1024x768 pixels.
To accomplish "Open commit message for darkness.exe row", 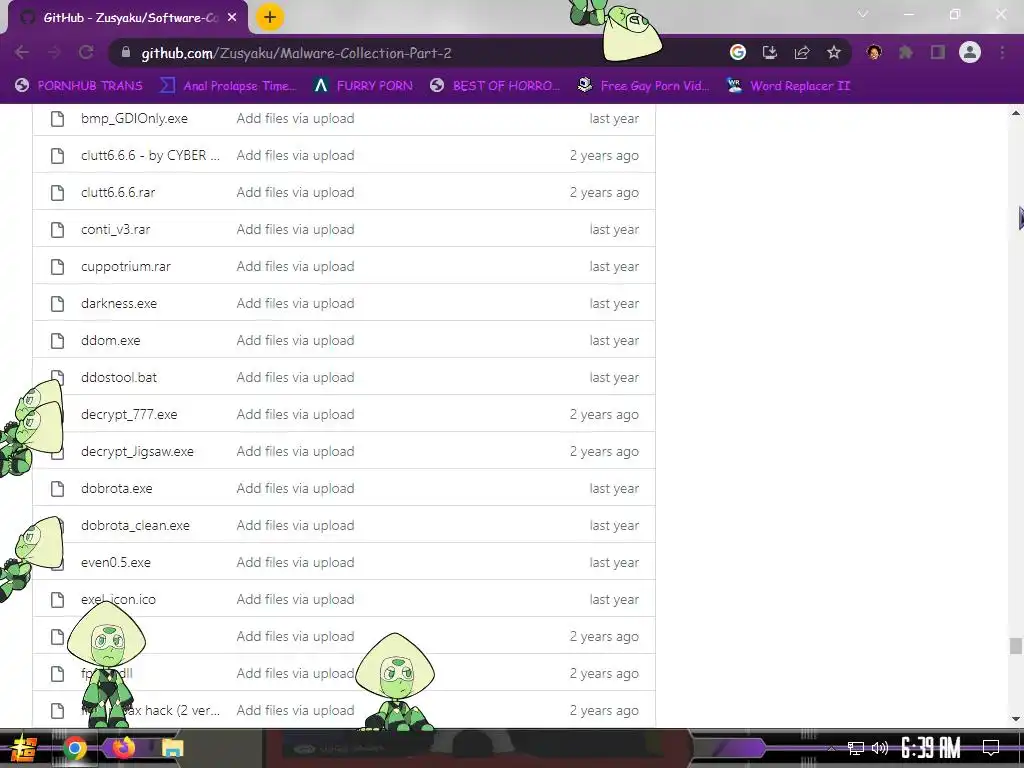I will (295, 304).
